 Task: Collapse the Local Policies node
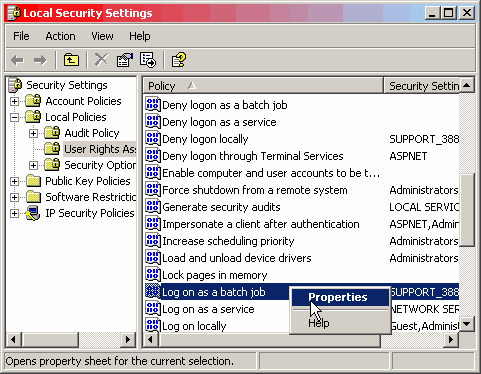click(x=14, y=117)
